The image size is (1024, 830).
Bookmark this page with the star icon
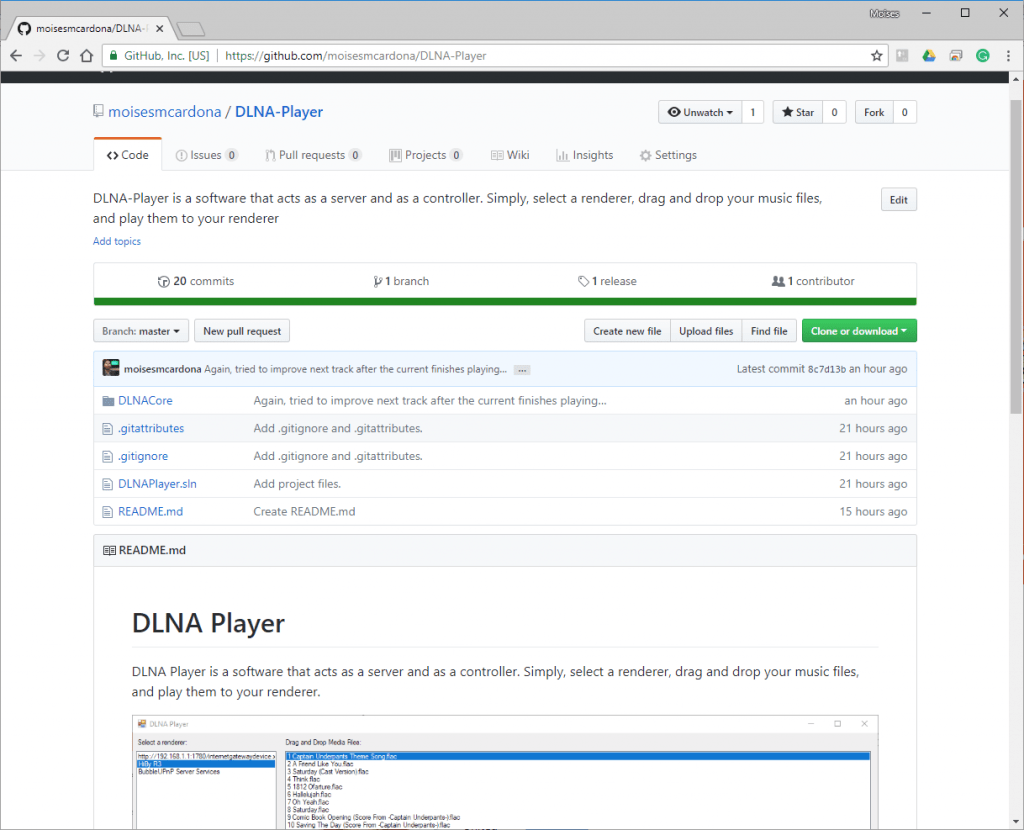tap(876, 56)
